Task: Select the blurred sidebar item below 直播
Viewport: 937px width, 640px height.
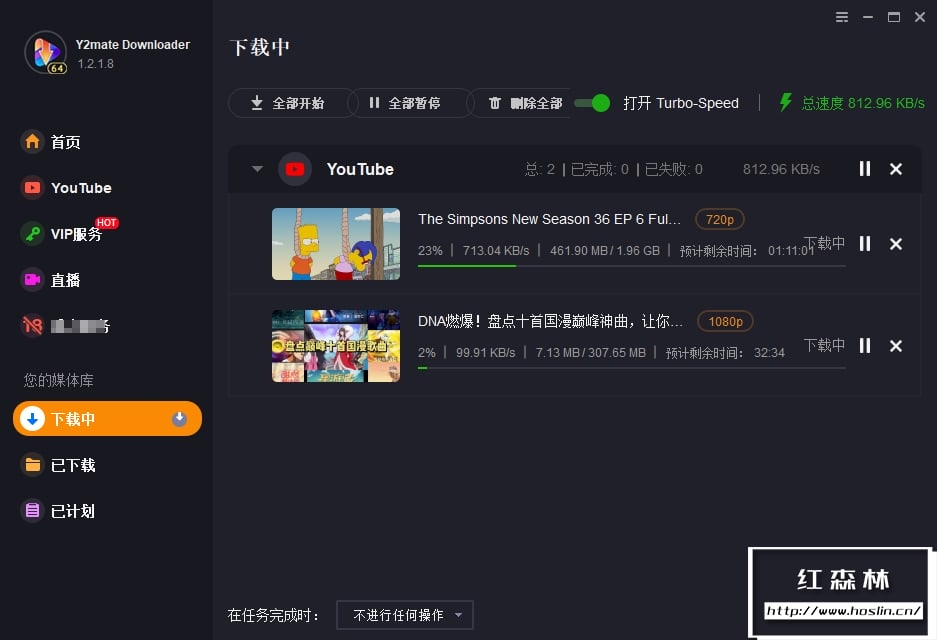Action: [66, 326]
